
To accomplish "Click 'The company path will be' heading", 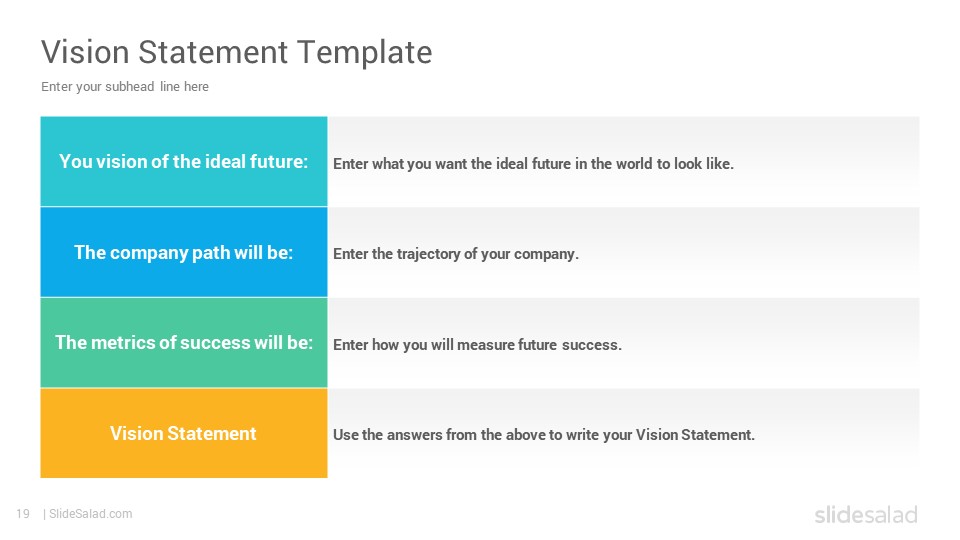I will tap(184, 252).
